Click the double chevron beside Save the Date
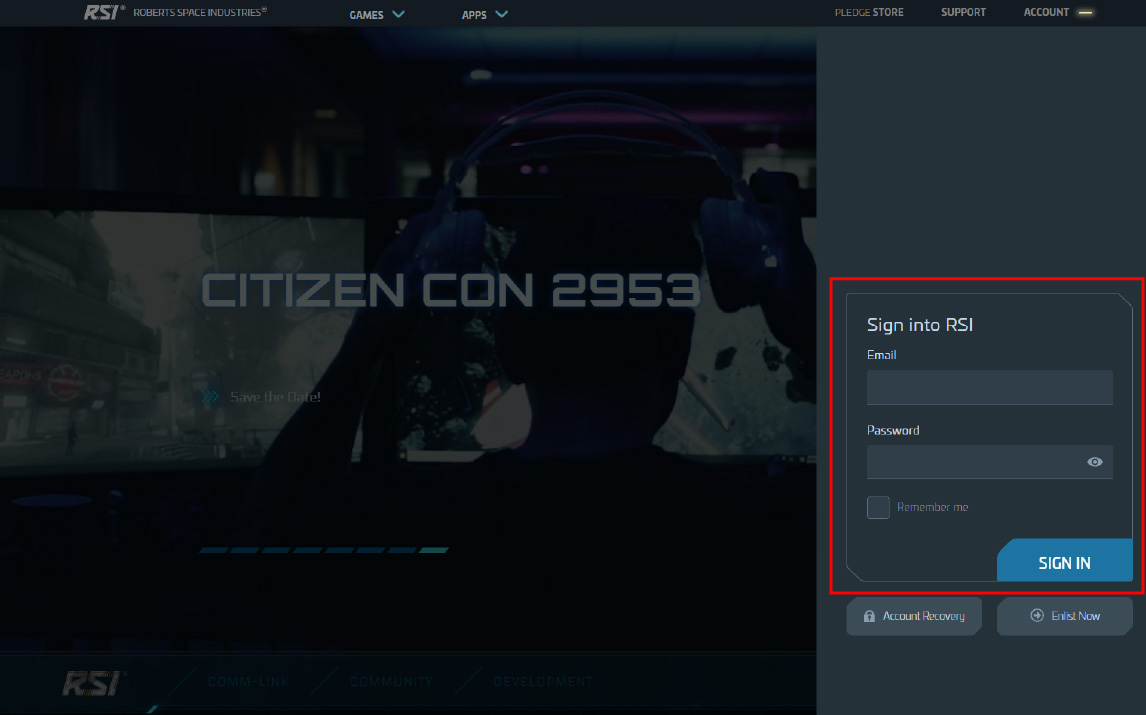 (x=211, y=397)
